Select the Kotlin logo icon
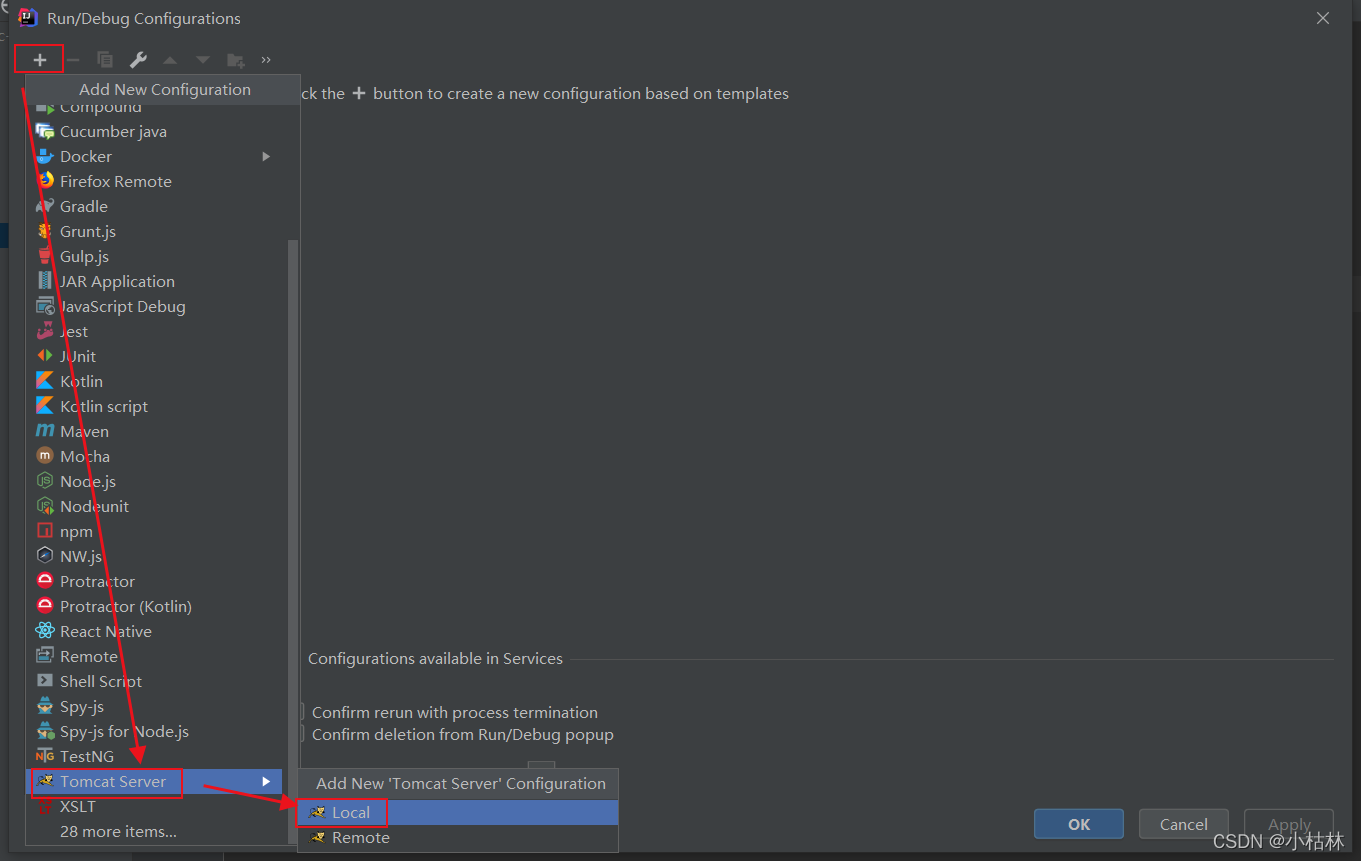 (x=45, y=381)
